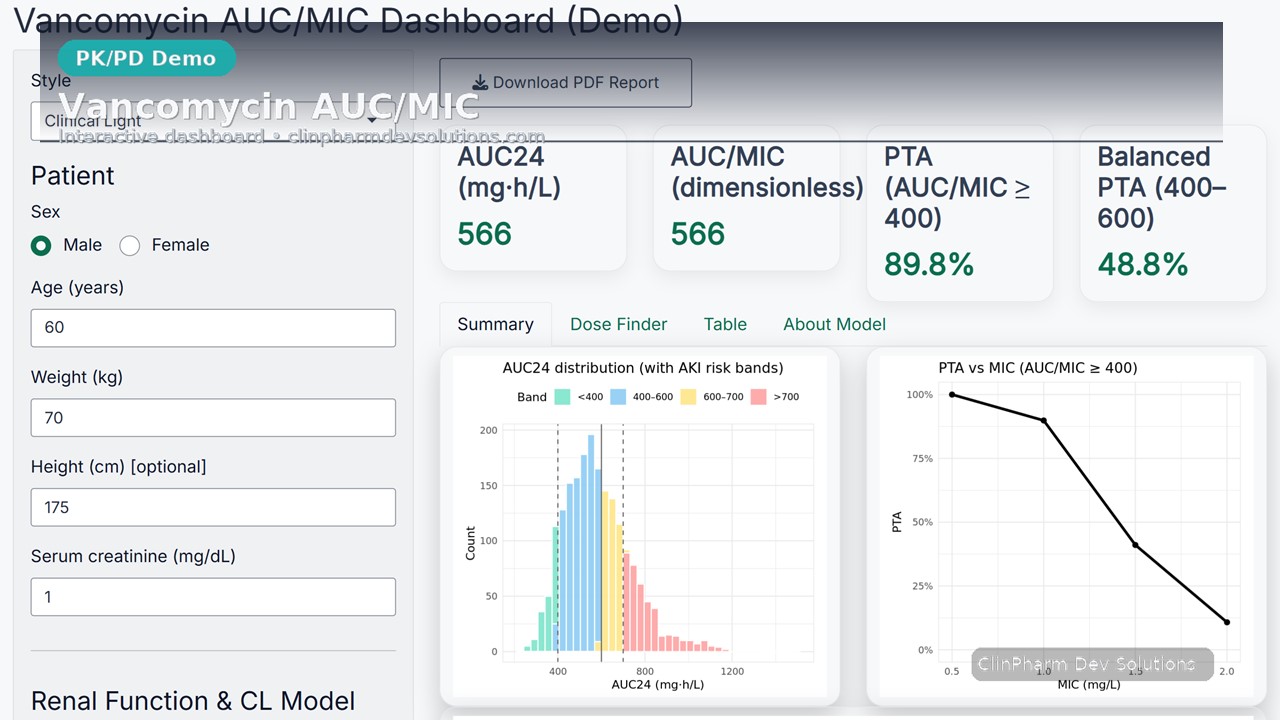Toggle the <400 band in the histogram legend
The height and width of the screenshot is (720, 1280).
click(x=576, y=397)
